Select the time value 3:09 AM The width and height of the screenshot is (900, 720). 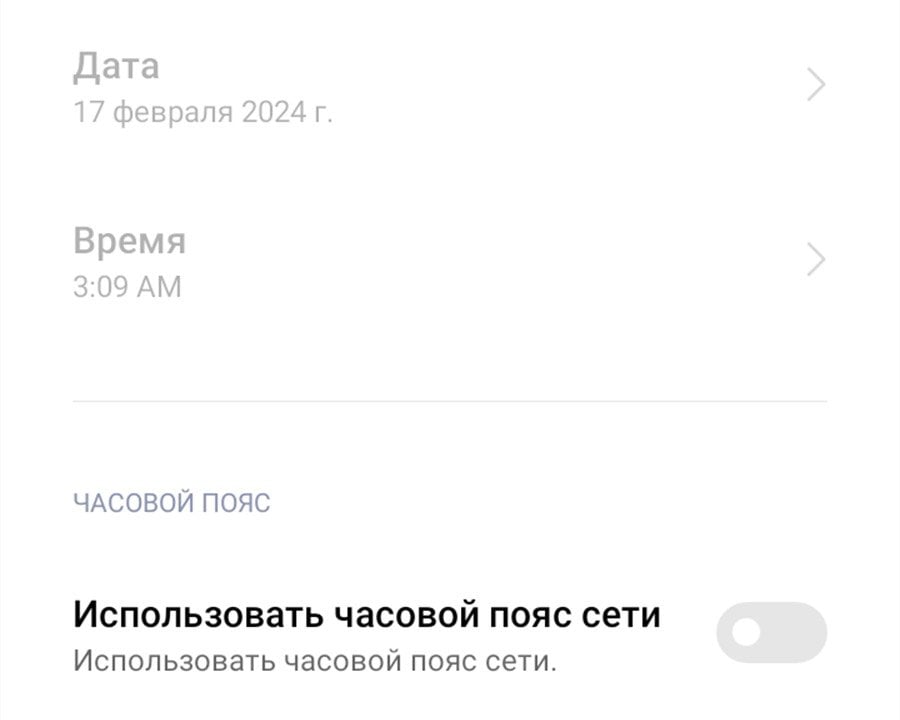(x=127, y=287)
